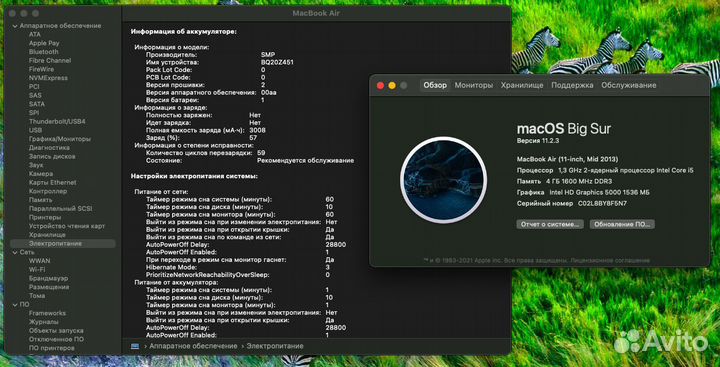Select Размещения in the sidebar
The height and width of the screenshot is (367, 720).
coord(49,287)
